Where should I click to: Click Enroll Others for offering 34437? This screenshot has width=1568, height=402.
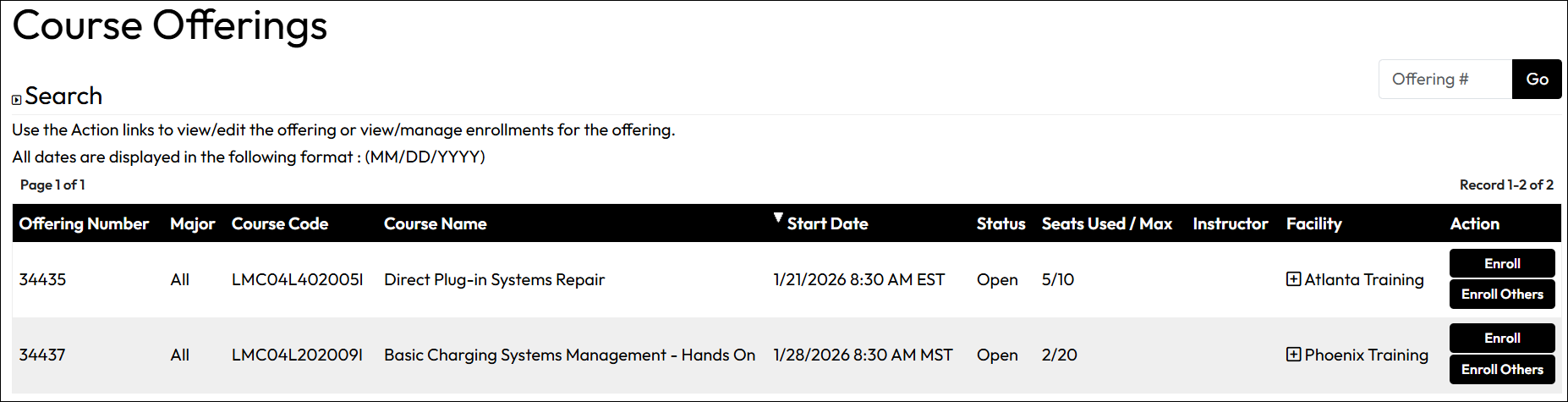(1502, 370)
